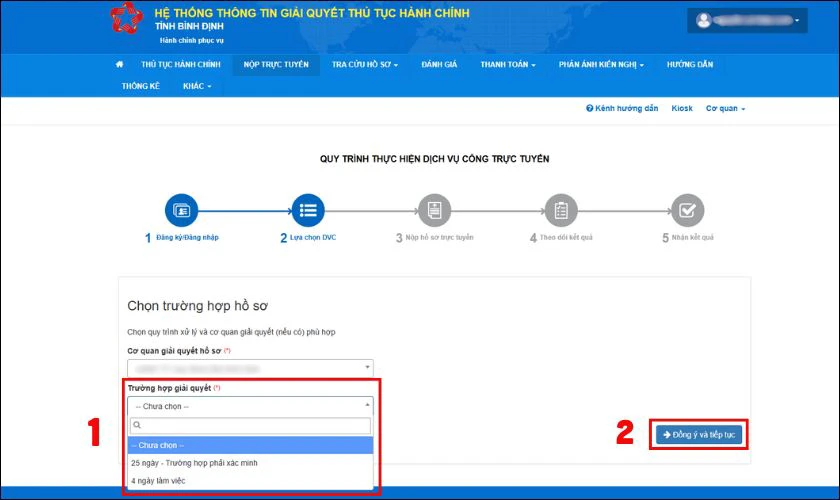Select the -- Chưa chọn -- highlighted option
The width and height of the screenshot is (840, 500).
[x=250, y=445]
